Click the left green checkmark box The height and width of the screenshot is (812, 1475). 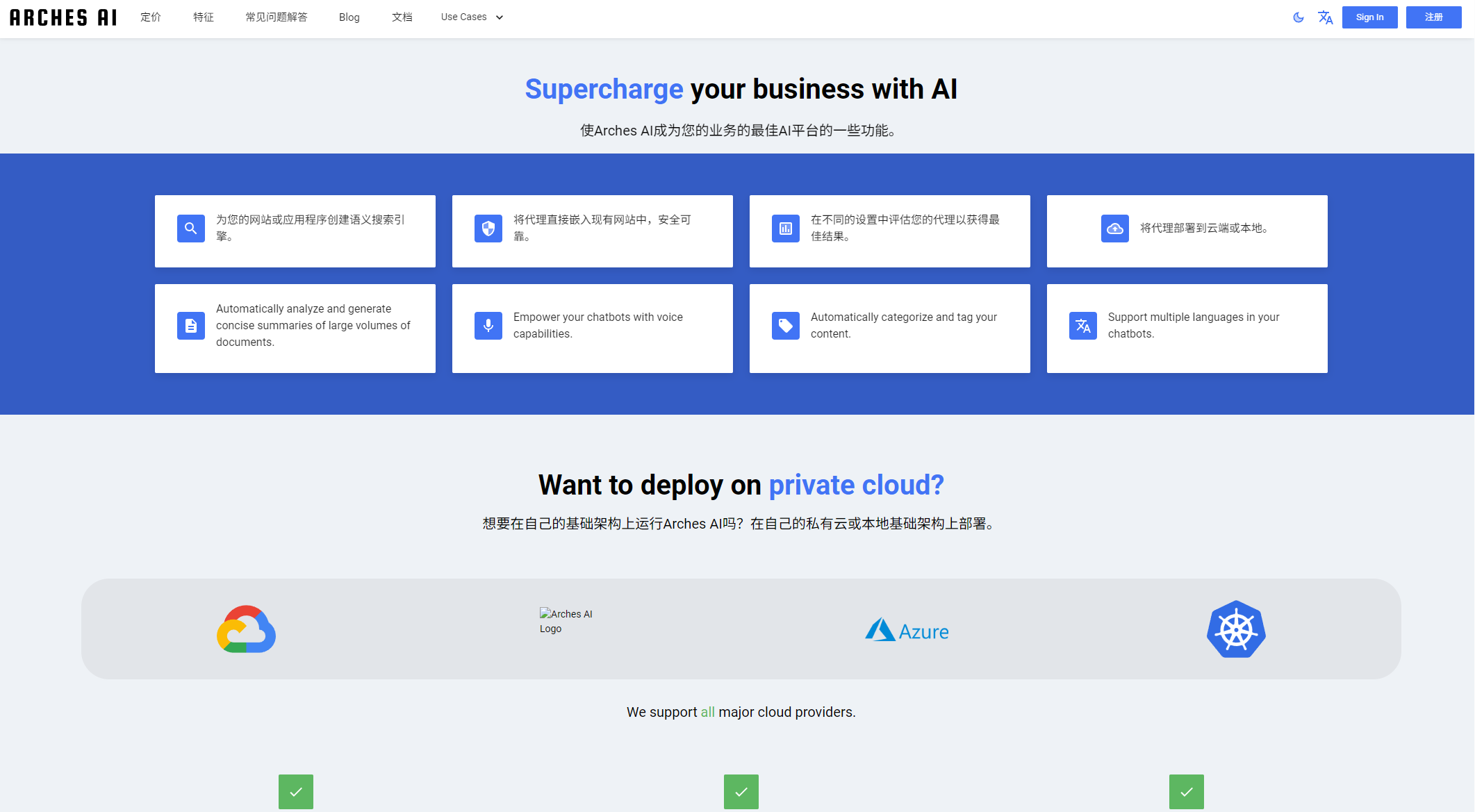click(296, 792)
